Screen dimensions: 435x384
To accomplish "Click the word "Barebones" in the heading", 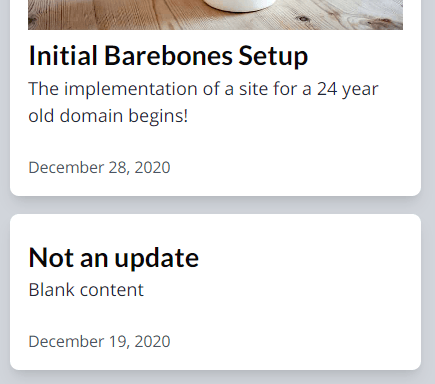I will click(168, 55).
